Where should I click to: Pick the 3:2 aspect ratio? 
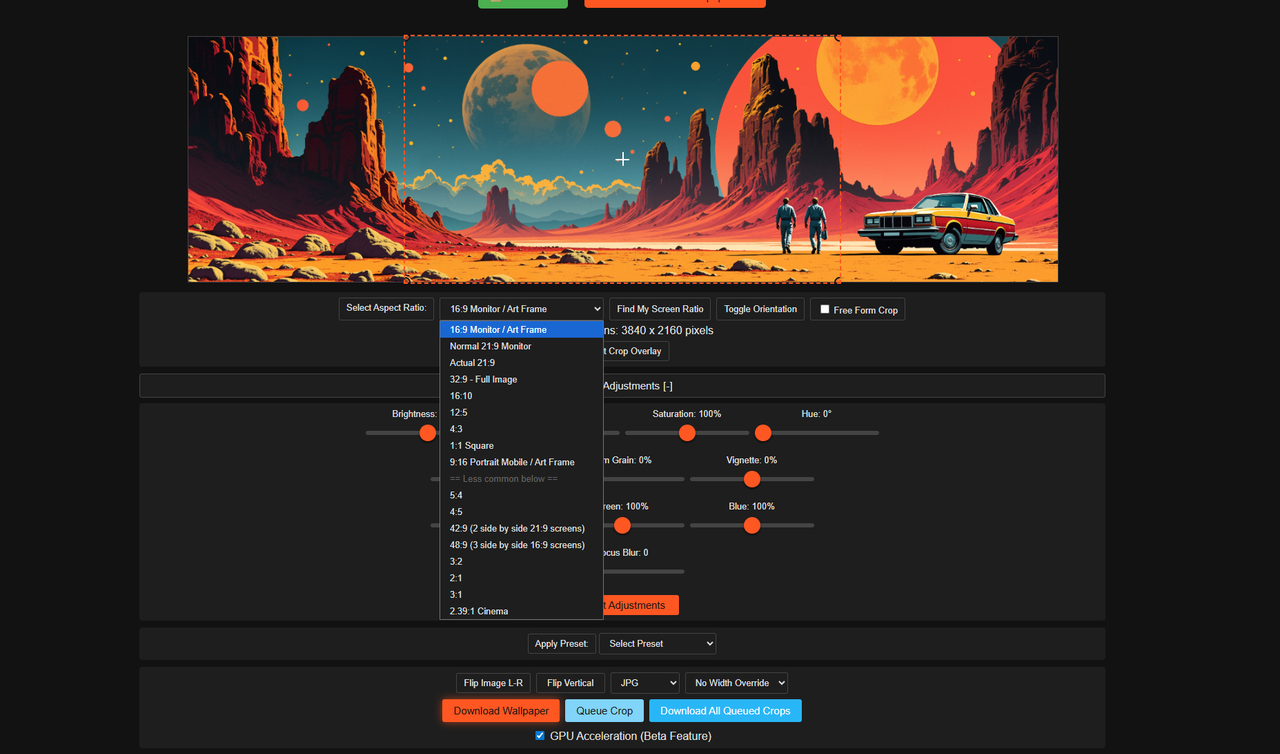pyautogui.click(x=521, y=562)
